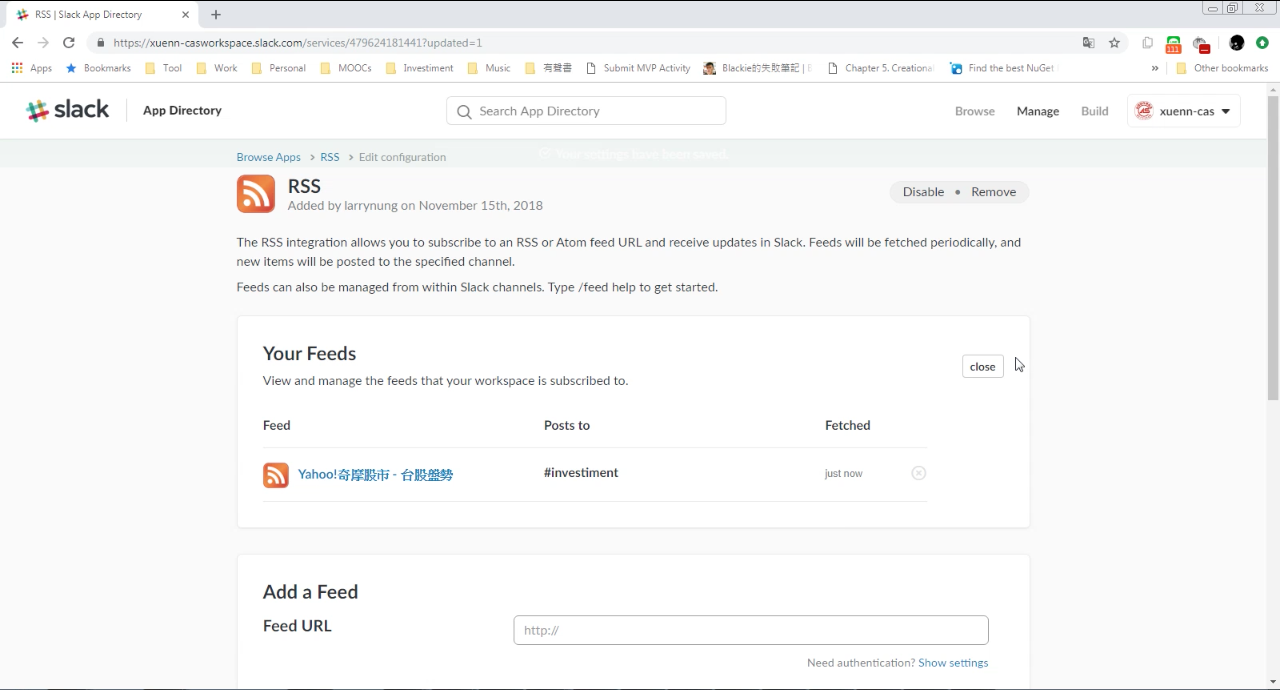Viewport: 1280px width, 690px height.
Task: Click Remove for the RSS integration
Action: click(994, 192)
